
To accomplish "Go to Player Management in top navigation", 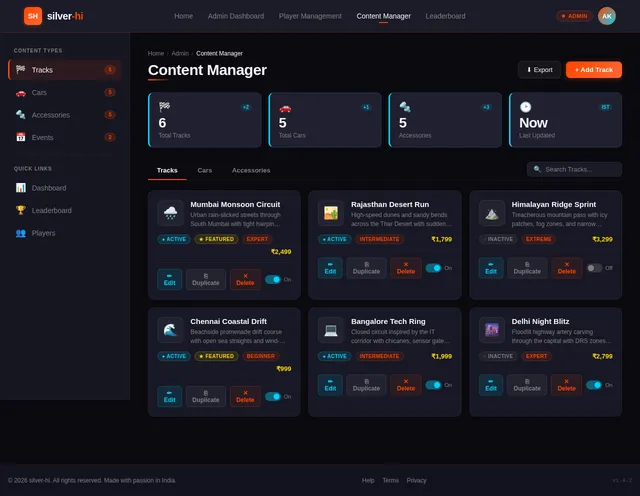I will (310, 16).
